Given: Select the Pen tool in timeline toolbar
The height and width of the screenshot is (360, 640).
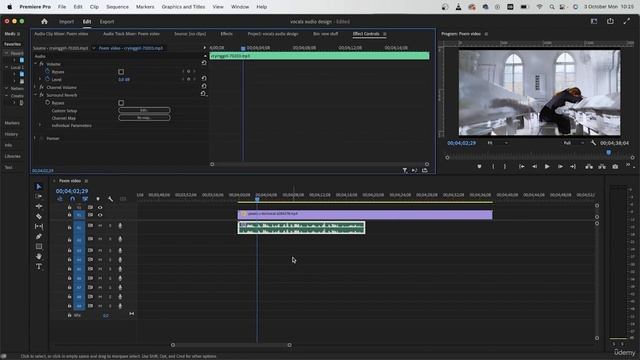Looking at the screenshot, I should (x=39, y=236).
